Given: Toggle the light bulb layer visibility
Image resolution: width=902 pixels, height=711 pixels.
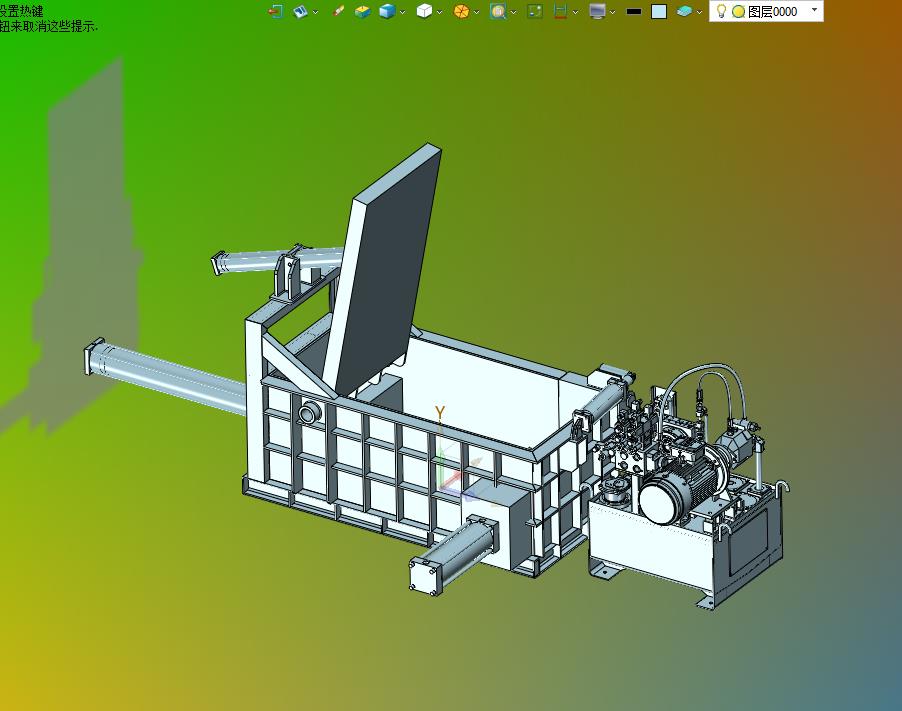Looking at the screenshot, I should pyautogui.click(x=721, y=11).
